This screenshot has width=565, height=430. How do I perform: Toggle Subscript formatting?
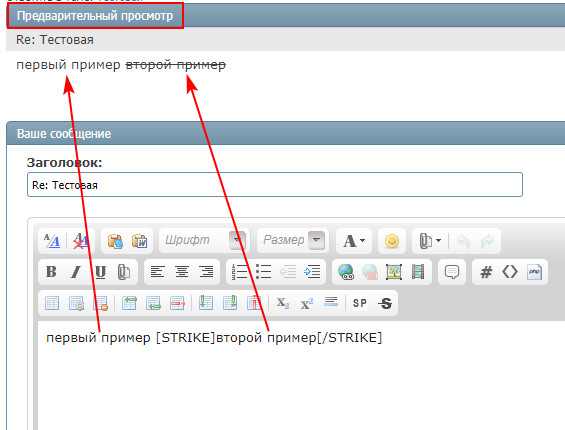pyautogui.click(x=283, y=303)
